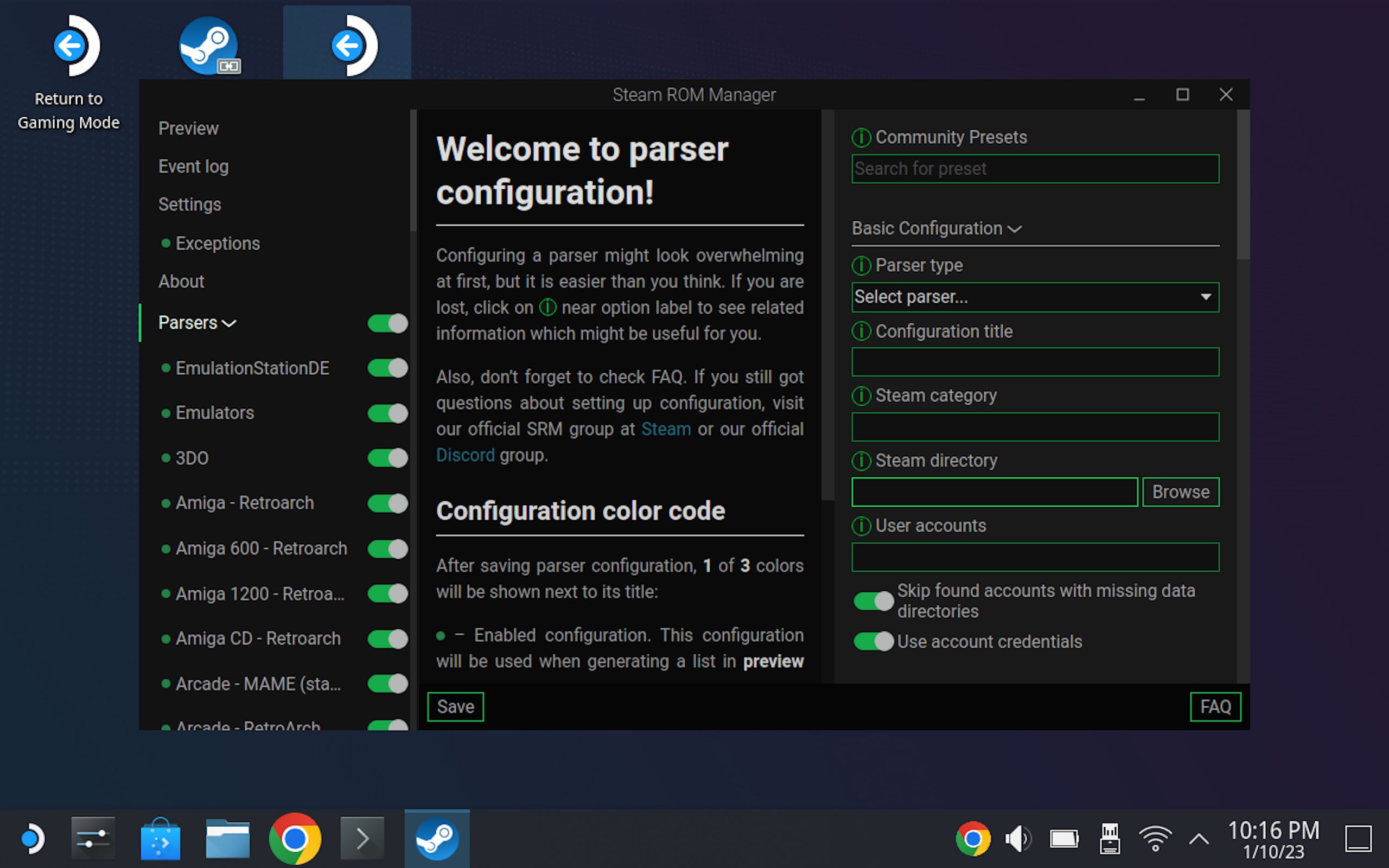
Task: Open the Preview page
Action: coord(188,129)
